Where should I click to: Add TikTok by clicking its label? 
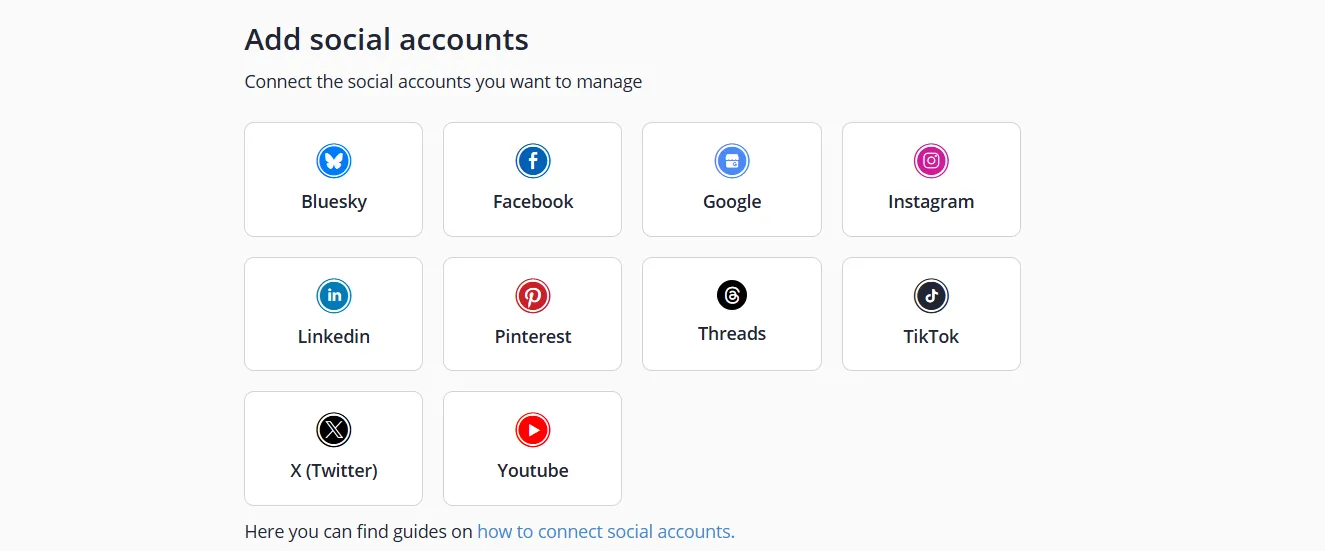[x=931, y=336]
